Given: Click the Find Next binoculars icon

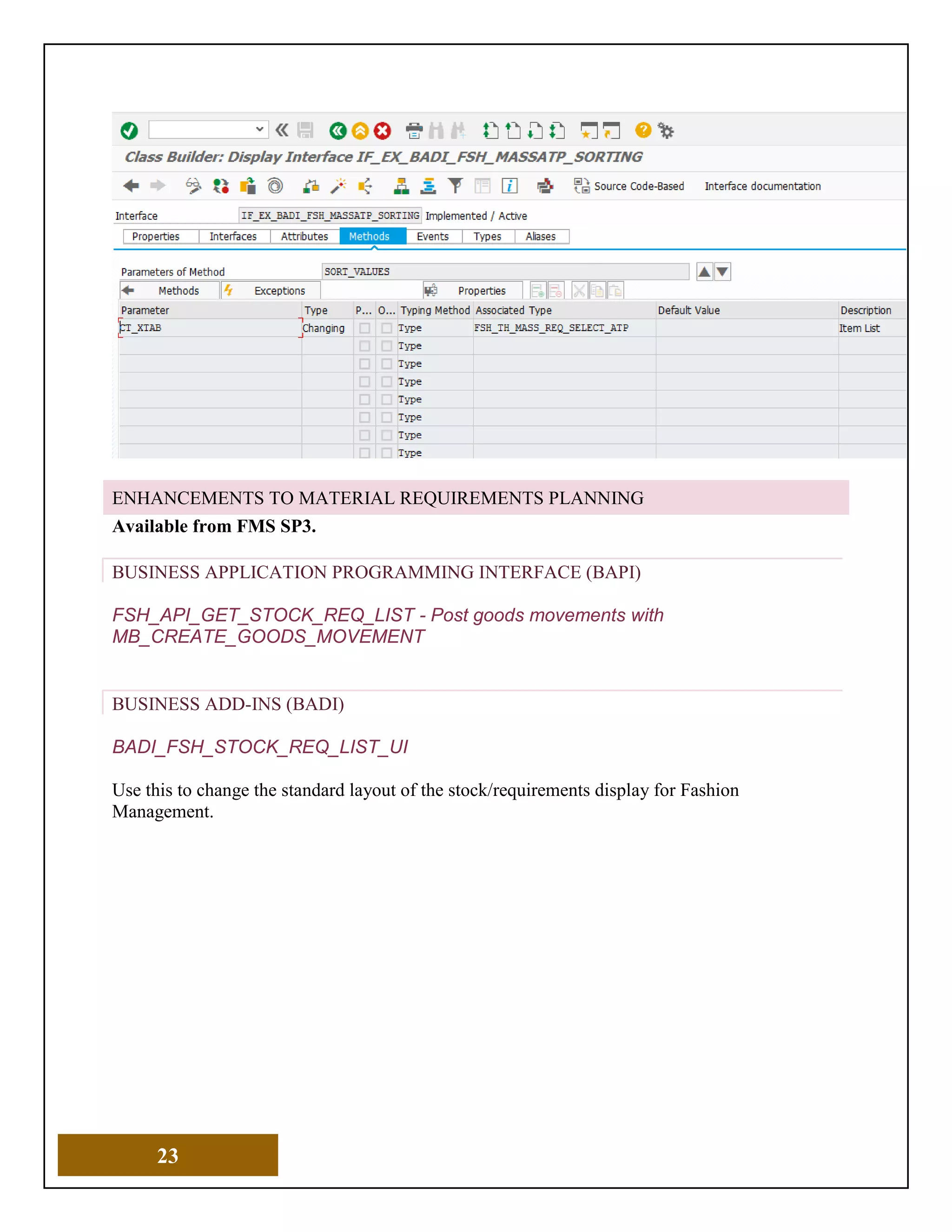Looking at the screenshot, I should pos(458,131).
